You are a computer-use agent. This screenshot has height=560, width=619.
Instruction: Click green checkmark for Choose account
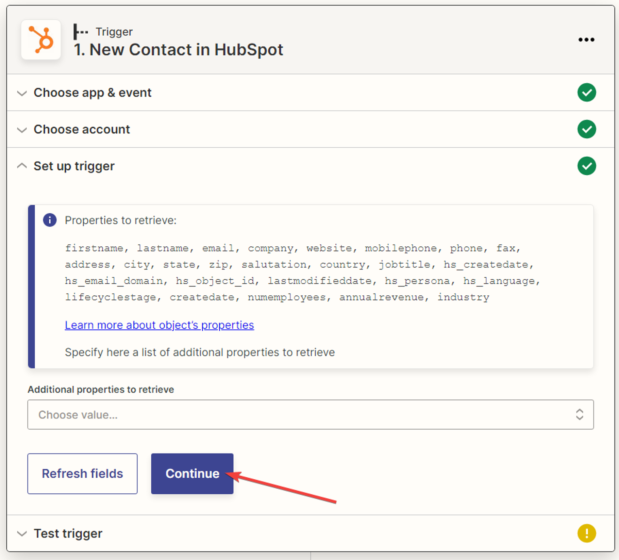click(x=586, y=129)
